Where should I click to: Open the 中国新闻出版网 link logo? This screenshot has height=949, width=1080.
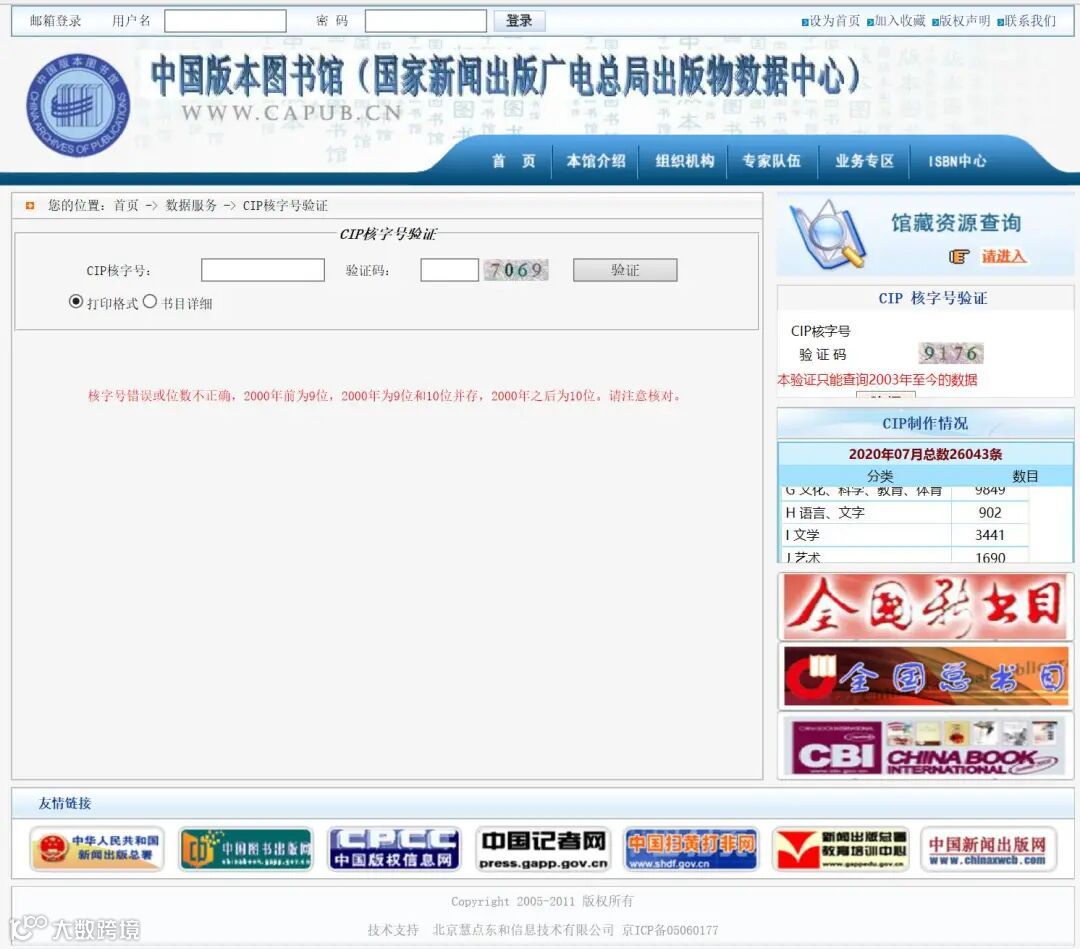click(x=988, y=849)
